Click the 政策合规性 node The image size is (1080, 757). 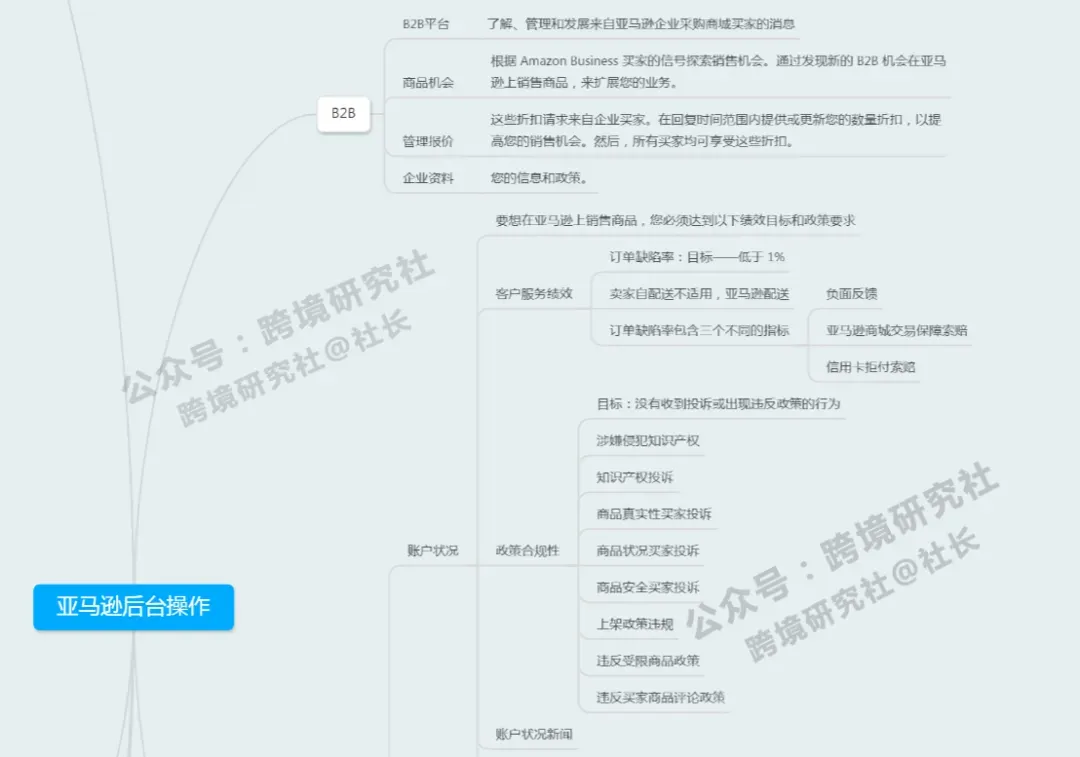coord(527,550)
